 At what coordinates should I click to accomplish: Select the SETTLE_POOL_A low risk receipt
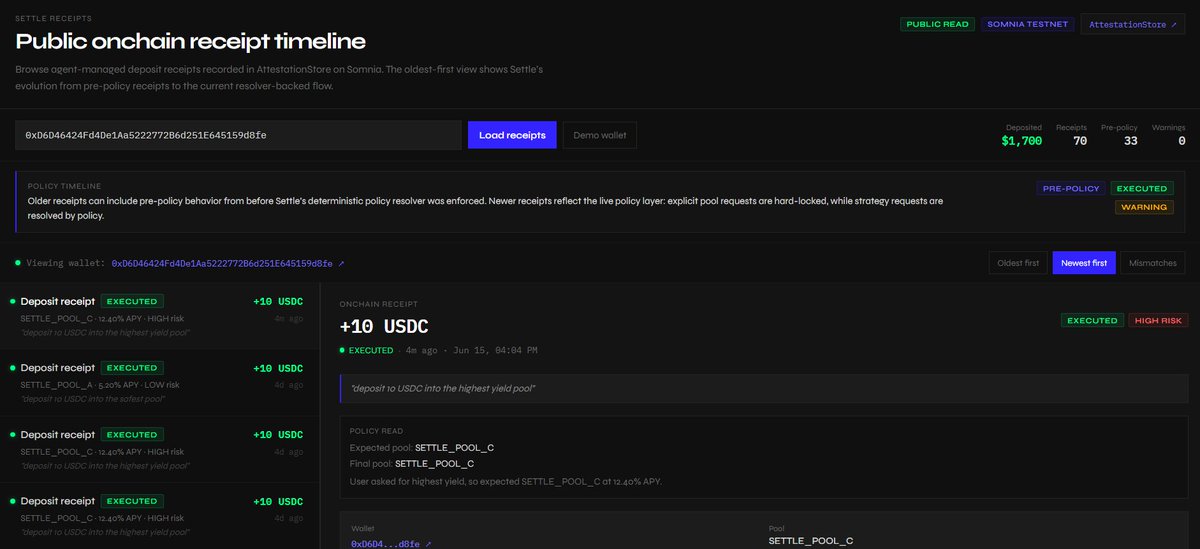[x=159, y=382]
